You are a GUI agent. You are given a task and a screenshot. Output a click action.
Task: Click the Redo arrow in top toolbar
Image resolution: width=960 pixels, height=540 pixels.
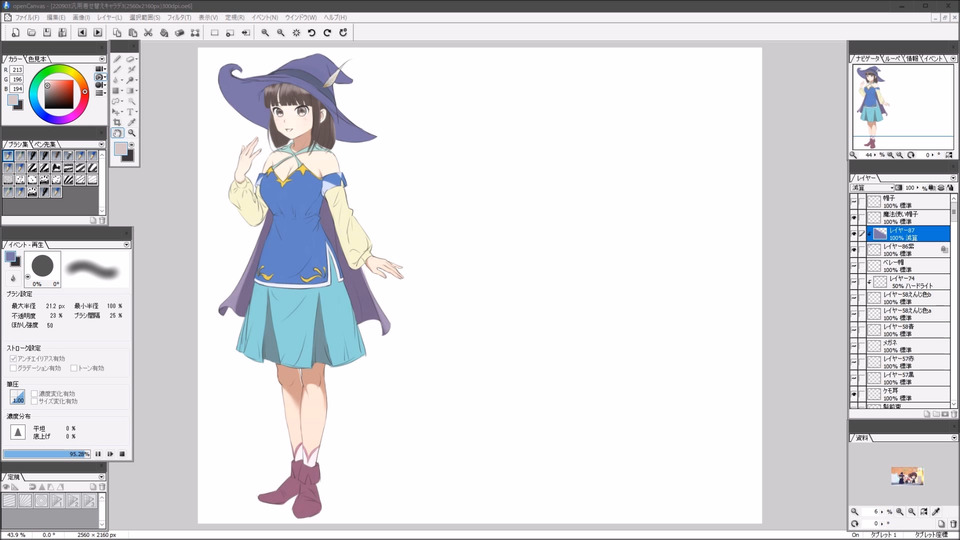pos(327,32)
